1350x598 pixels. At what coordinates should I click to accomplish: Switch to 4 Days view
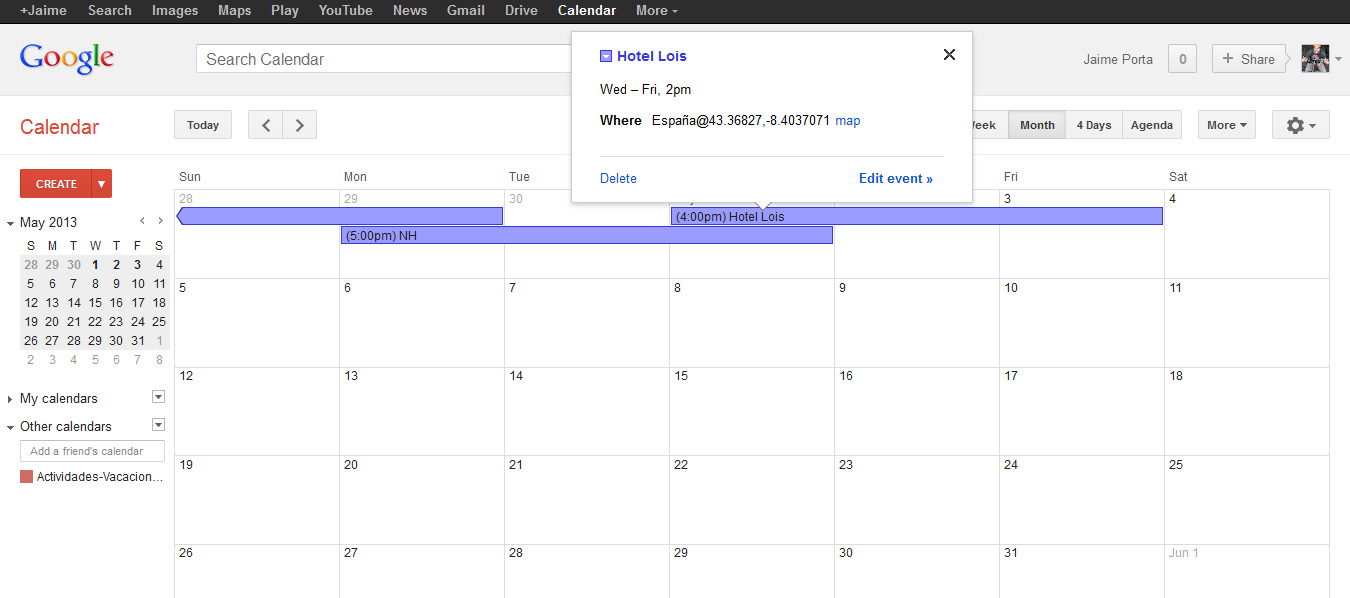pyautogui.click(x=1093, y=125)
